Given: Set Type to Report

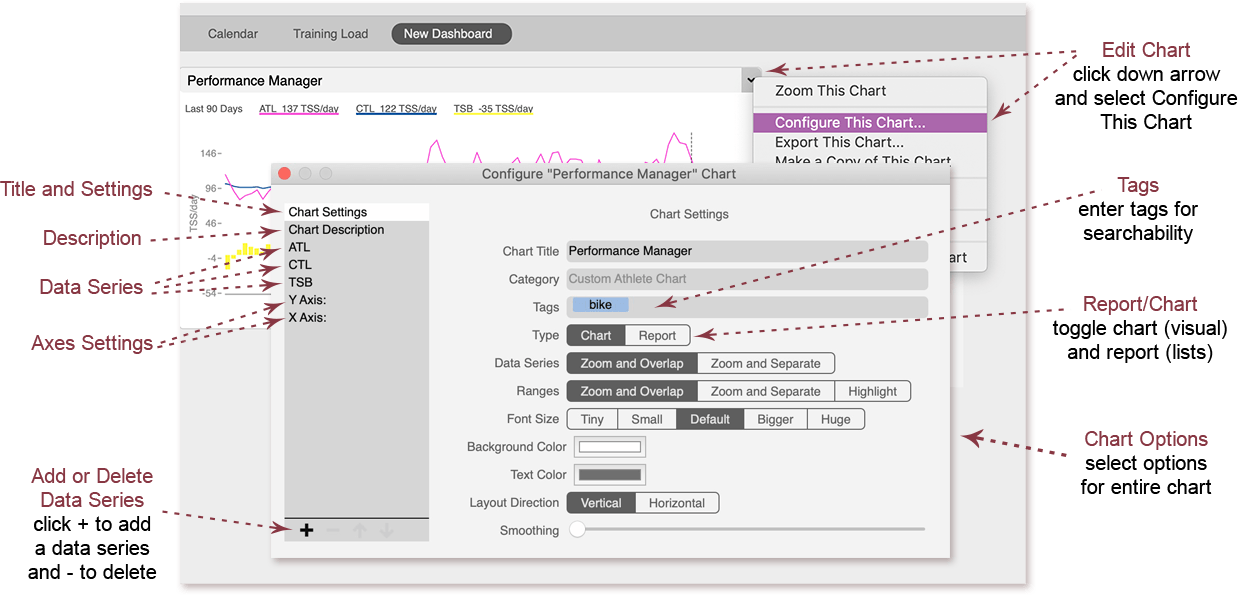Looking at the screenshot, I should coord(658,335).
